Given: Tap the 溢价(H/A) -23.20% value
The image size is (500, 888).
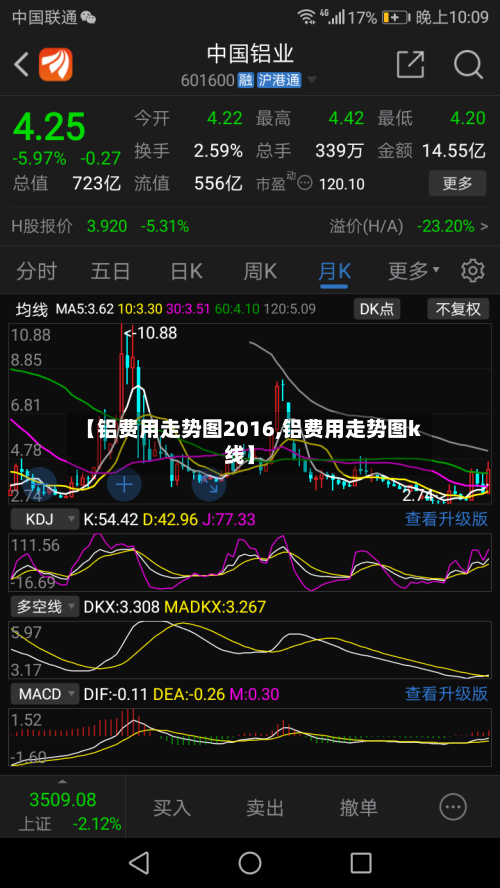Looking at the screenshot, I should pyautogui.click(x=446, y=227).
